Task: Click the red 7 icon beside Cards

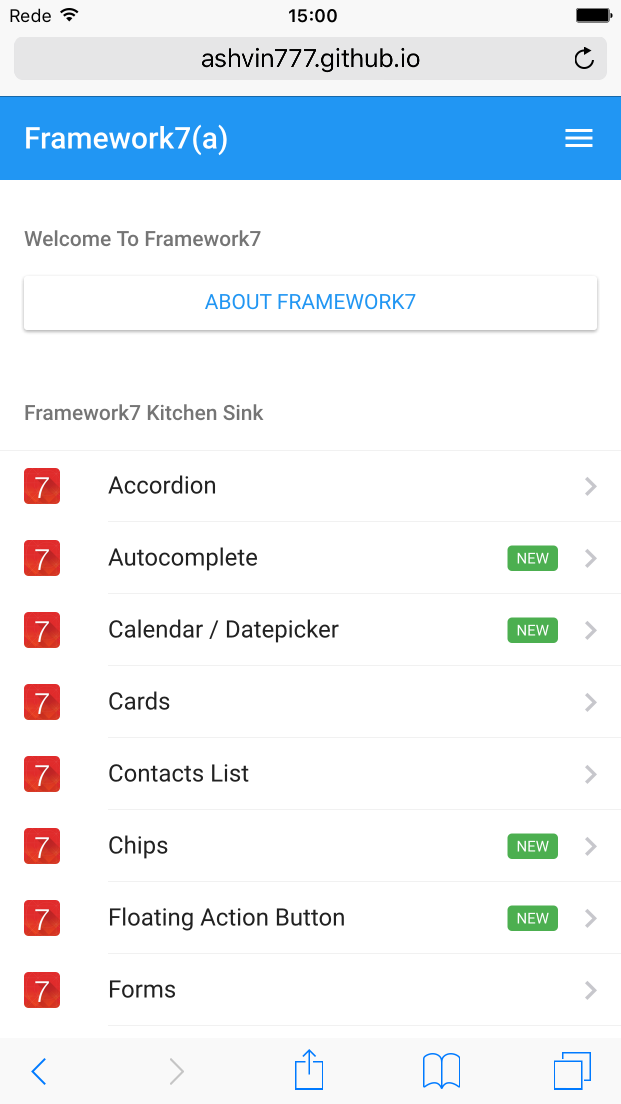Action: [42, 702]
